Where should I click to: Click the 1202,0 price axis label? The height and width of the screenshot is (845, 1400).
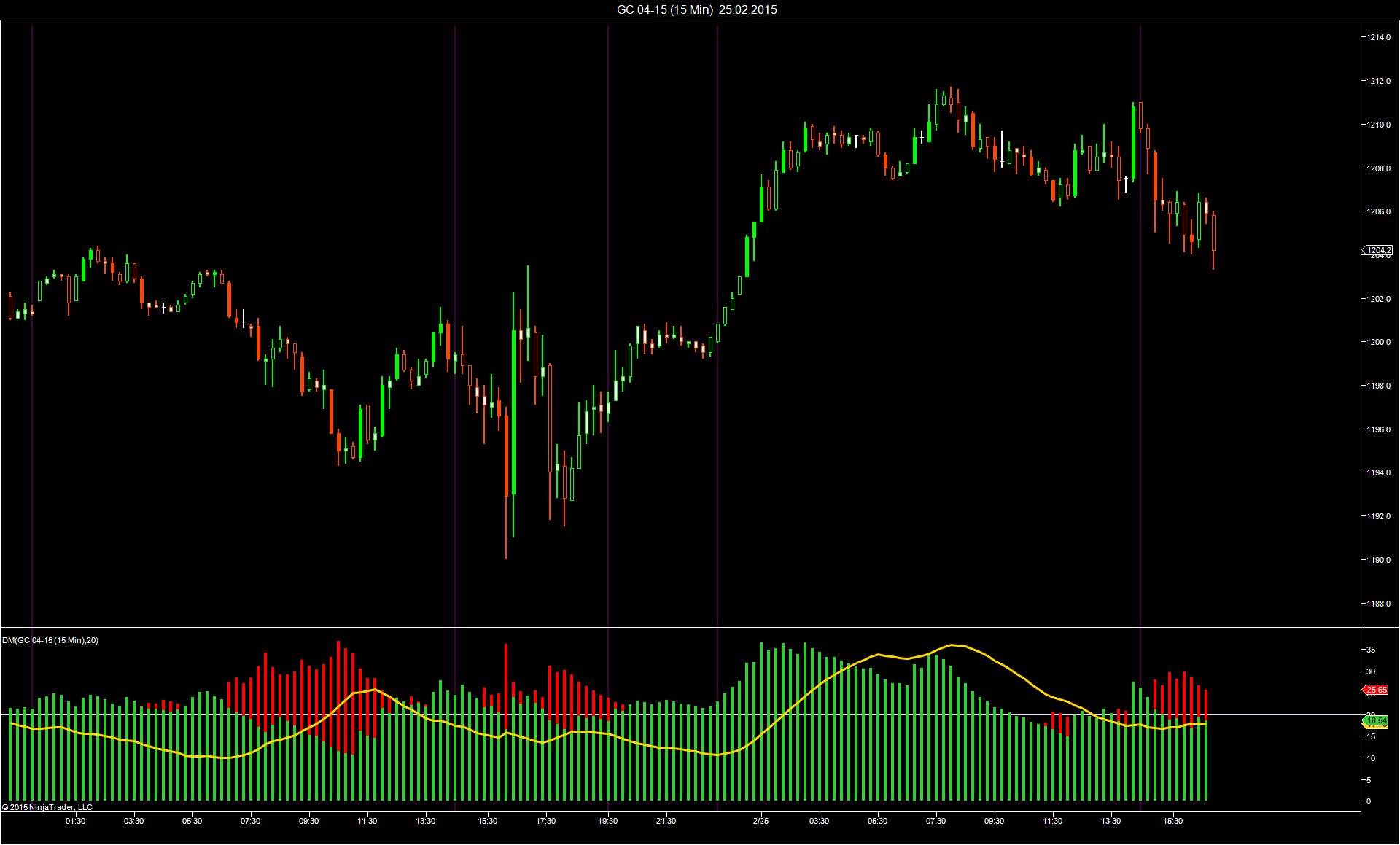pos(1378,299)
